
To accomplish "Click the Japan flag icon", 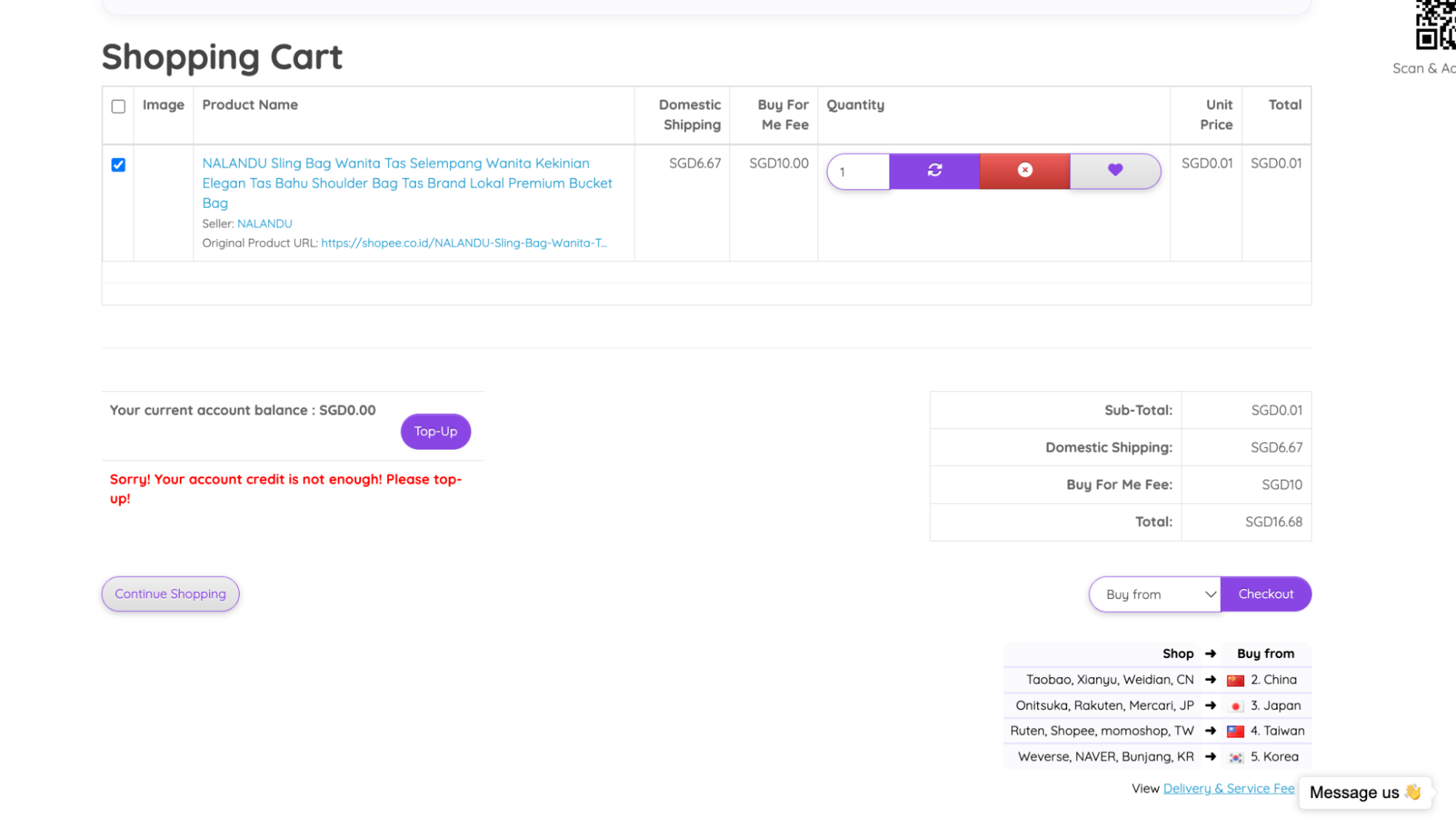I will (1235, 706).
